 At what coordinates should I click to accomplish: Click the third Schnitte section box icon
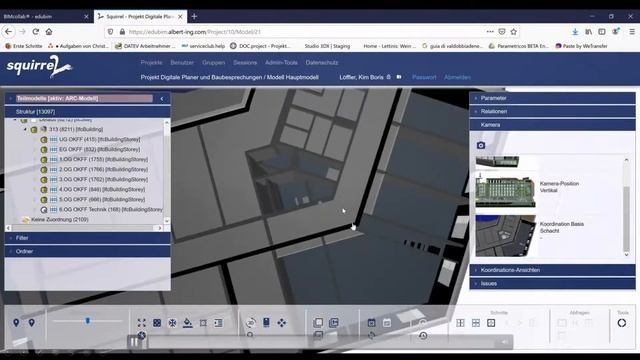tap(491, 323)
